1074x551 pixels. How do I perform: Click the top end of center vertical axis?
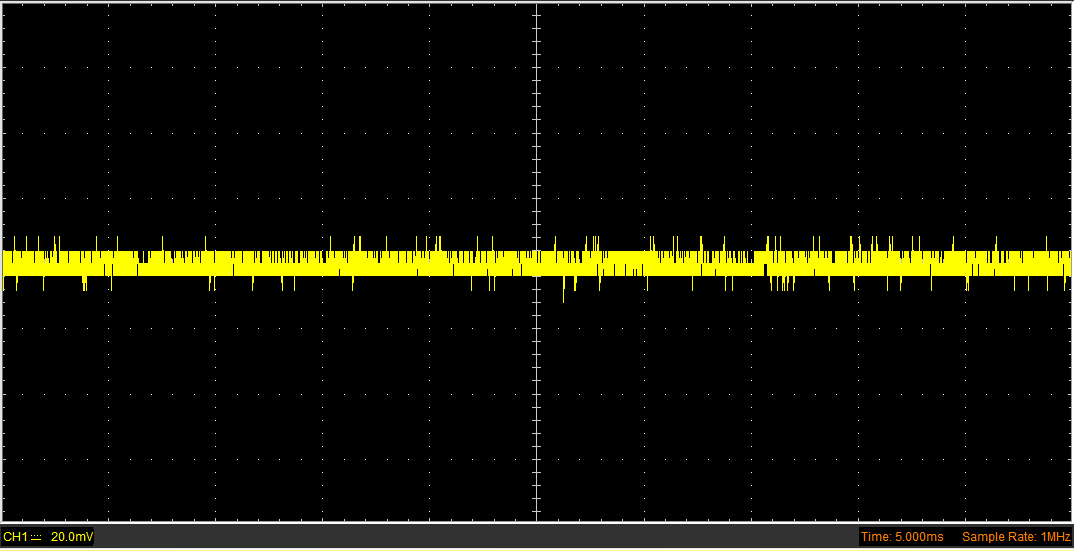click(x=537, y=6)
